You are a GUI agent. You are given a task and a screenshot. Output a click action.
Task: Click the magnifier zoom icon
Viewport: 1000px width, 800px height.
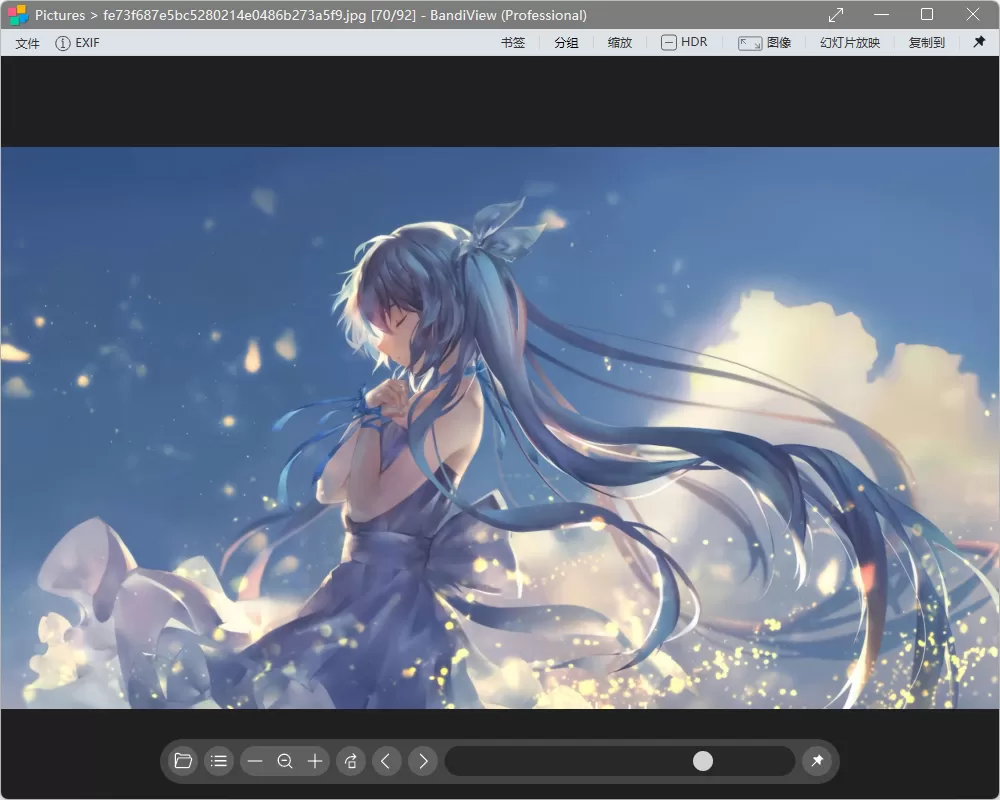285,761
